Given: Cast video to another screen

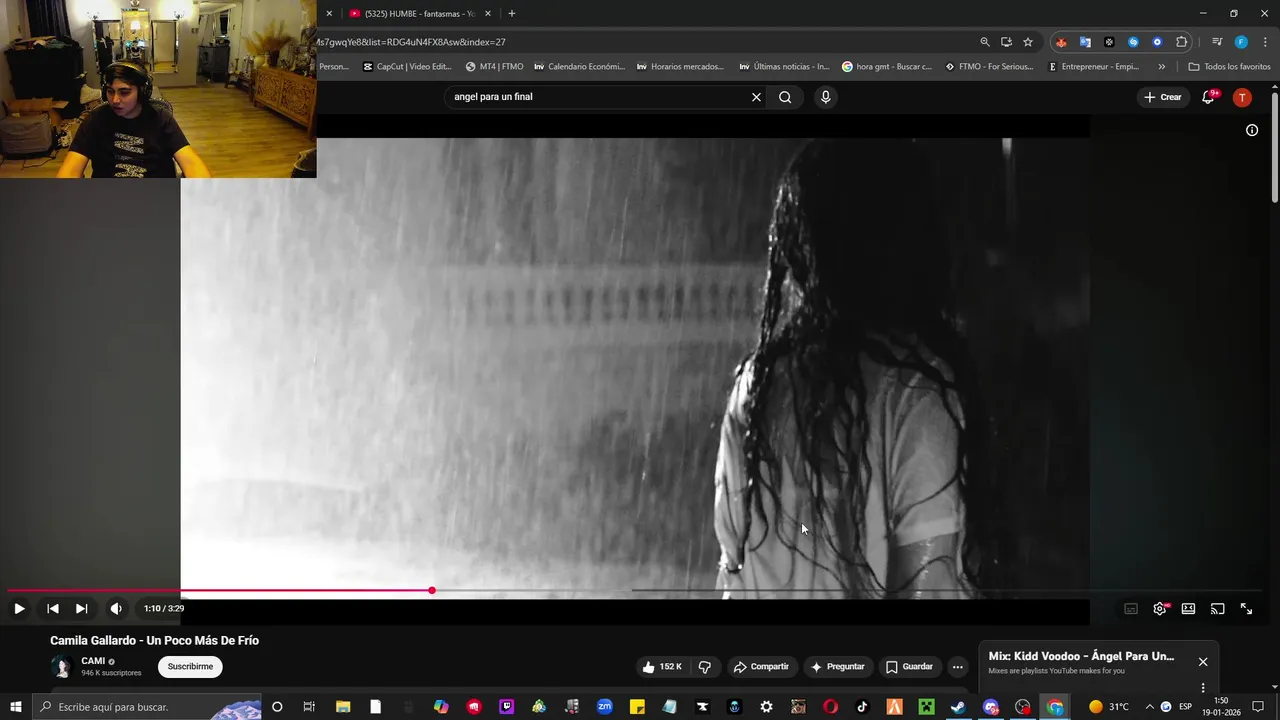Looking at the screenshot, I should tap(1217, 608).
